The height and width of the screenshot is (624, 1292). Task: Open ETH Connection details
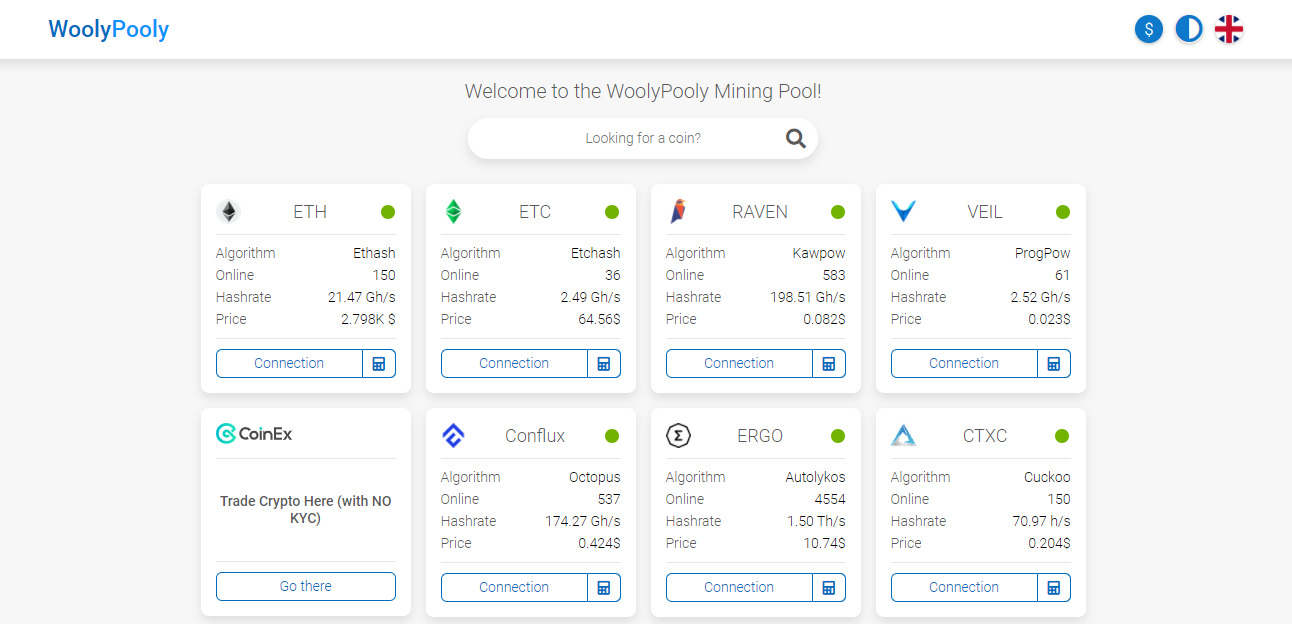pos(289,363)
